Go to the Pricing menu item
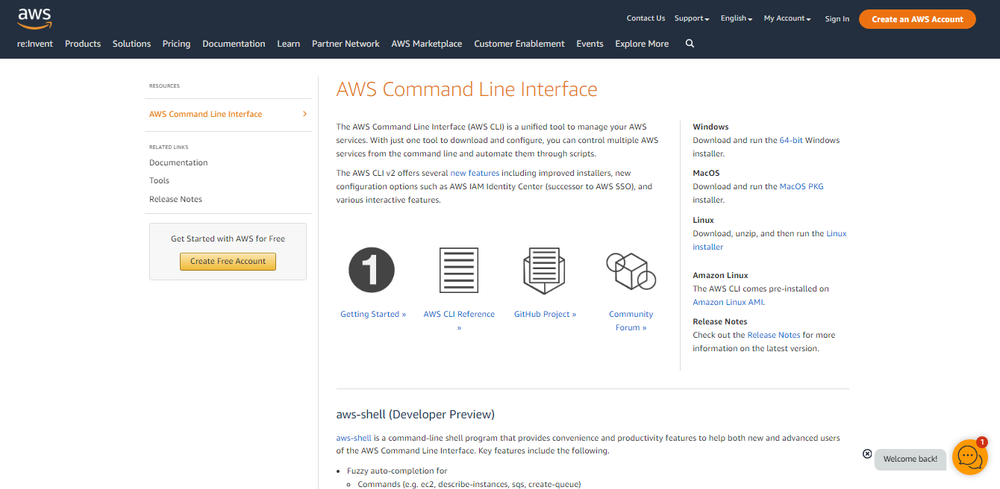 [176, 43]
